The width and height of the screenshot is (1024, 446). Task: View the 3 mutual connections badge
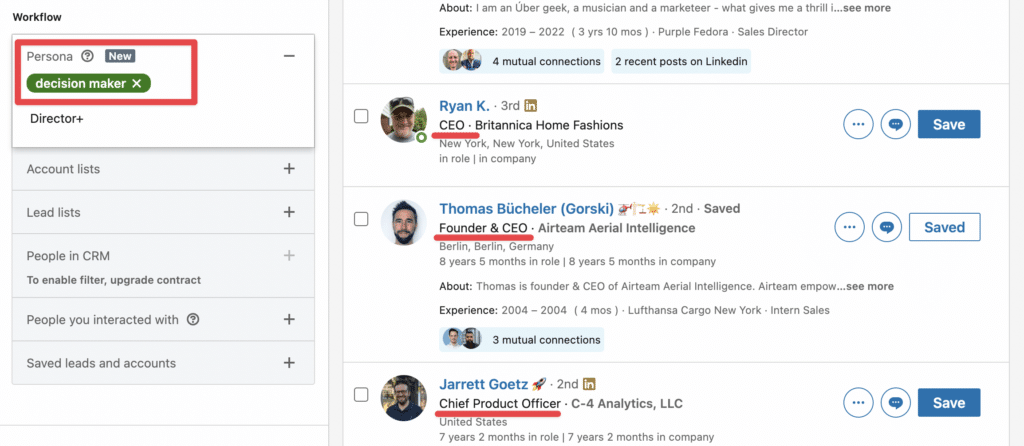tap(522, 340)
